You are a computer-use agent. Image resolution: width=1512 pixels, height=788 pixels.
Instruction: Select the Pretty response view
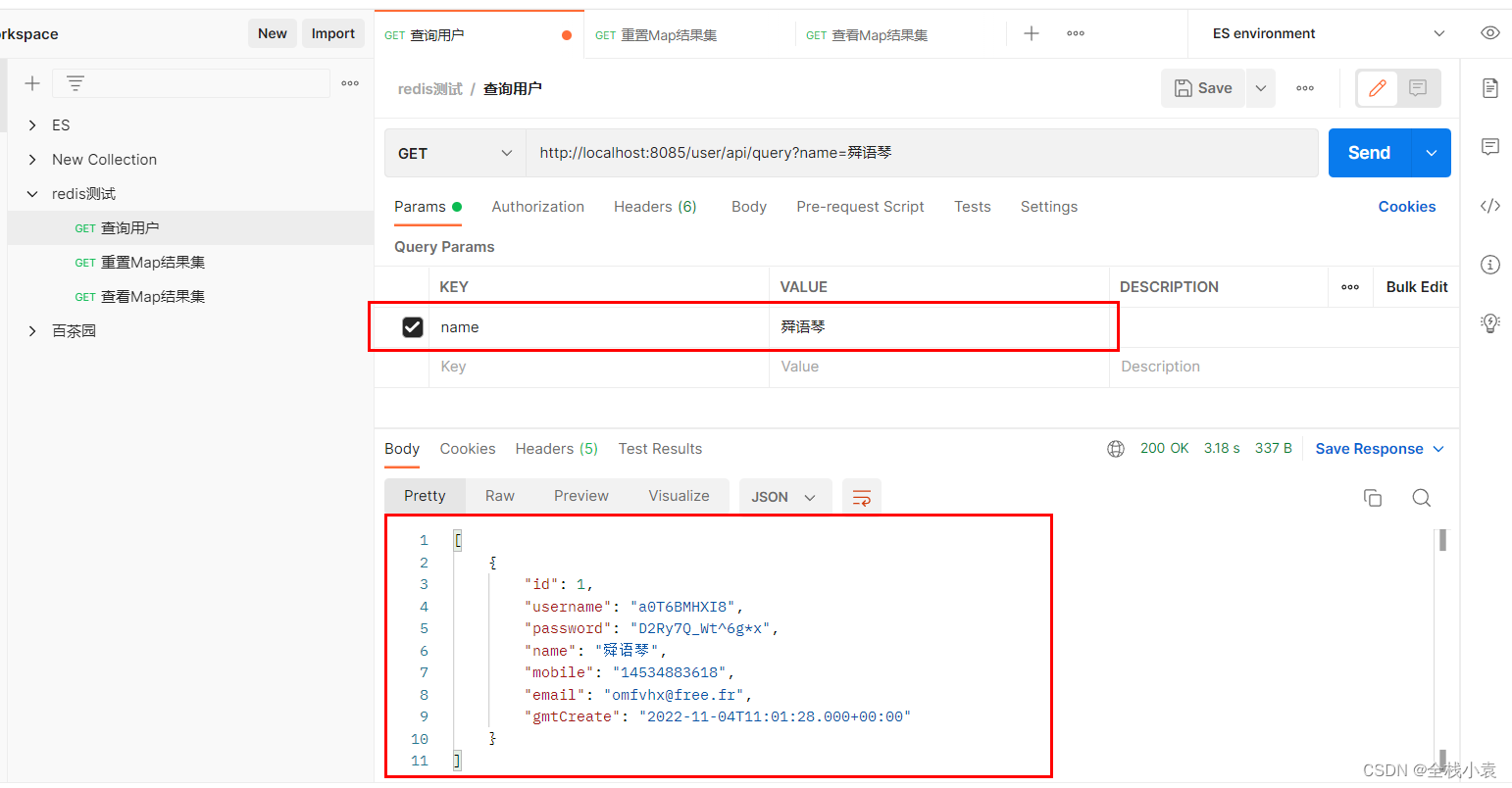425,496
